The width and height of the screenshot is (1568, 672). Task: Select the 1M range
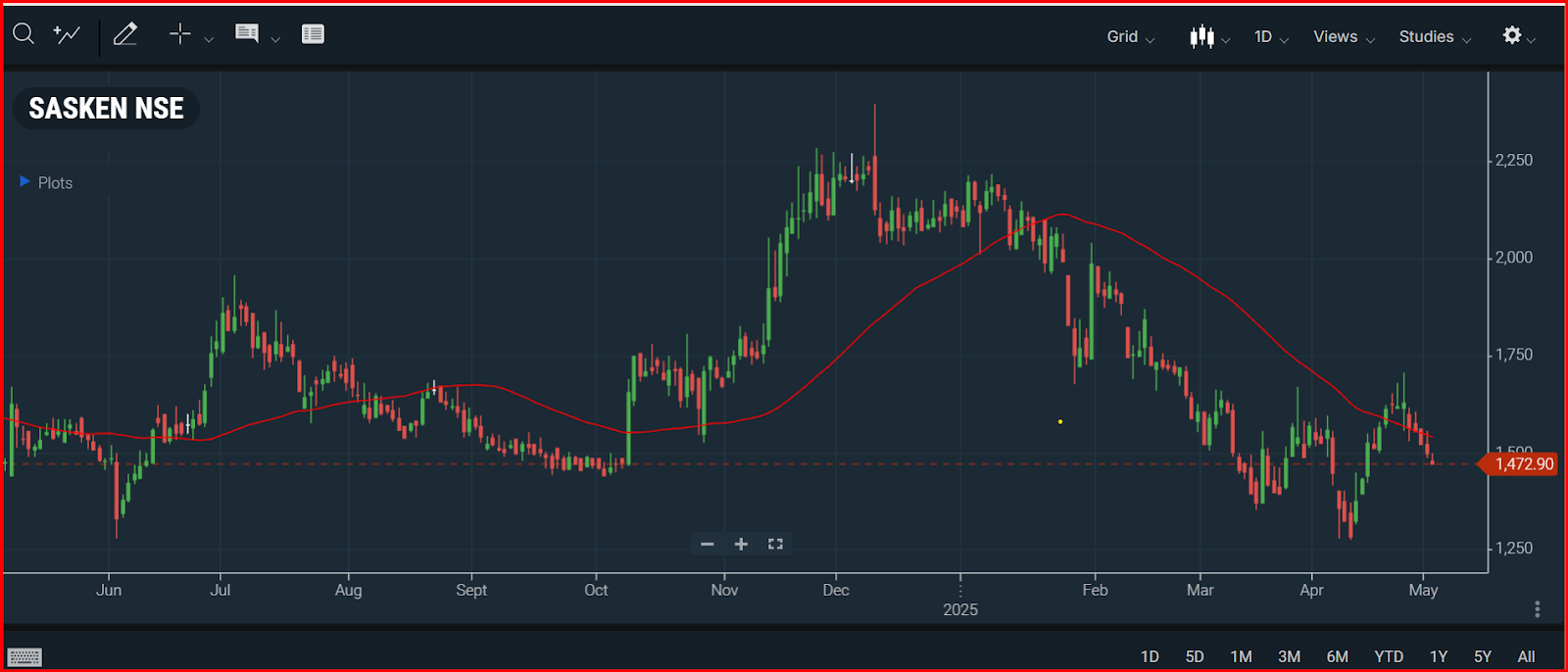click(1241, 656)
